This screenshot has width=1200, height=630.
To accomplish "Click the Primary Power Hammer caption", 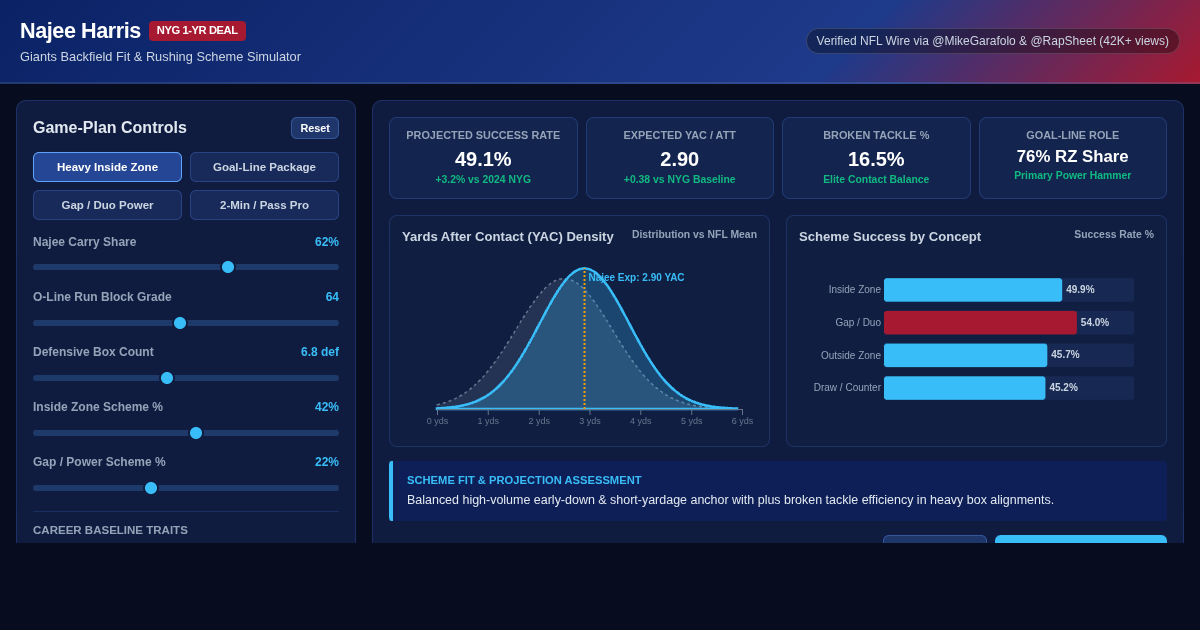I will (1073, 176).
